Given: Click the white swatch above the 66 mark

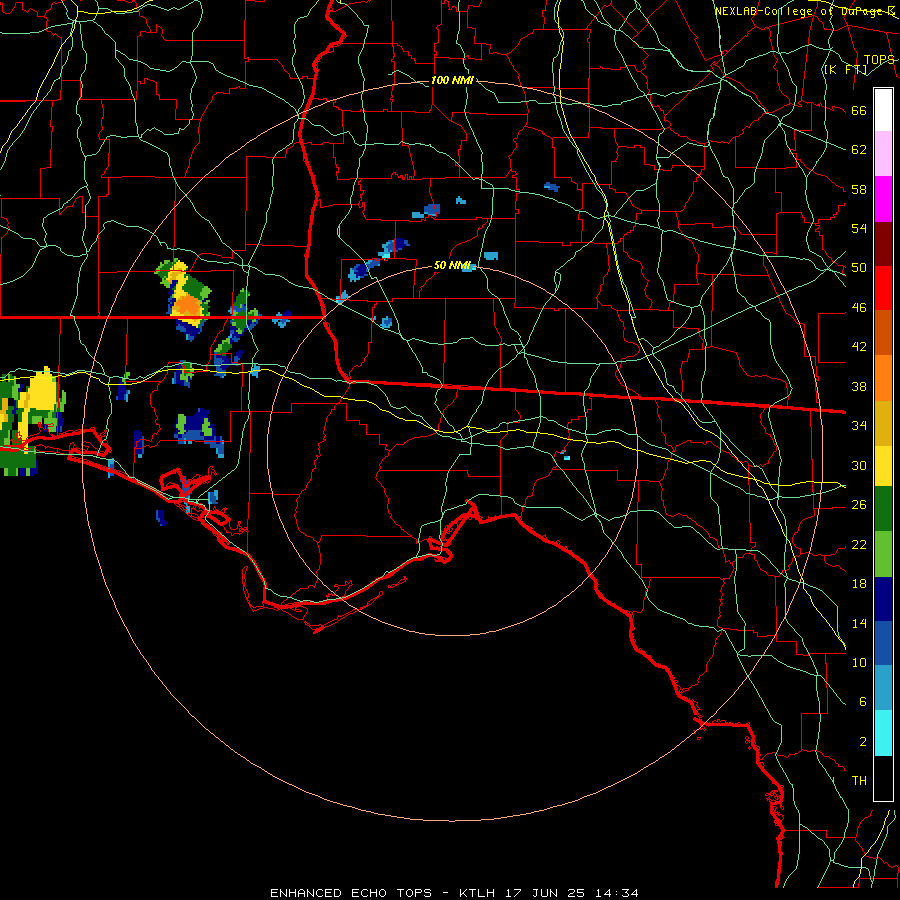Looking at the screenshot, I should [883, 110].
